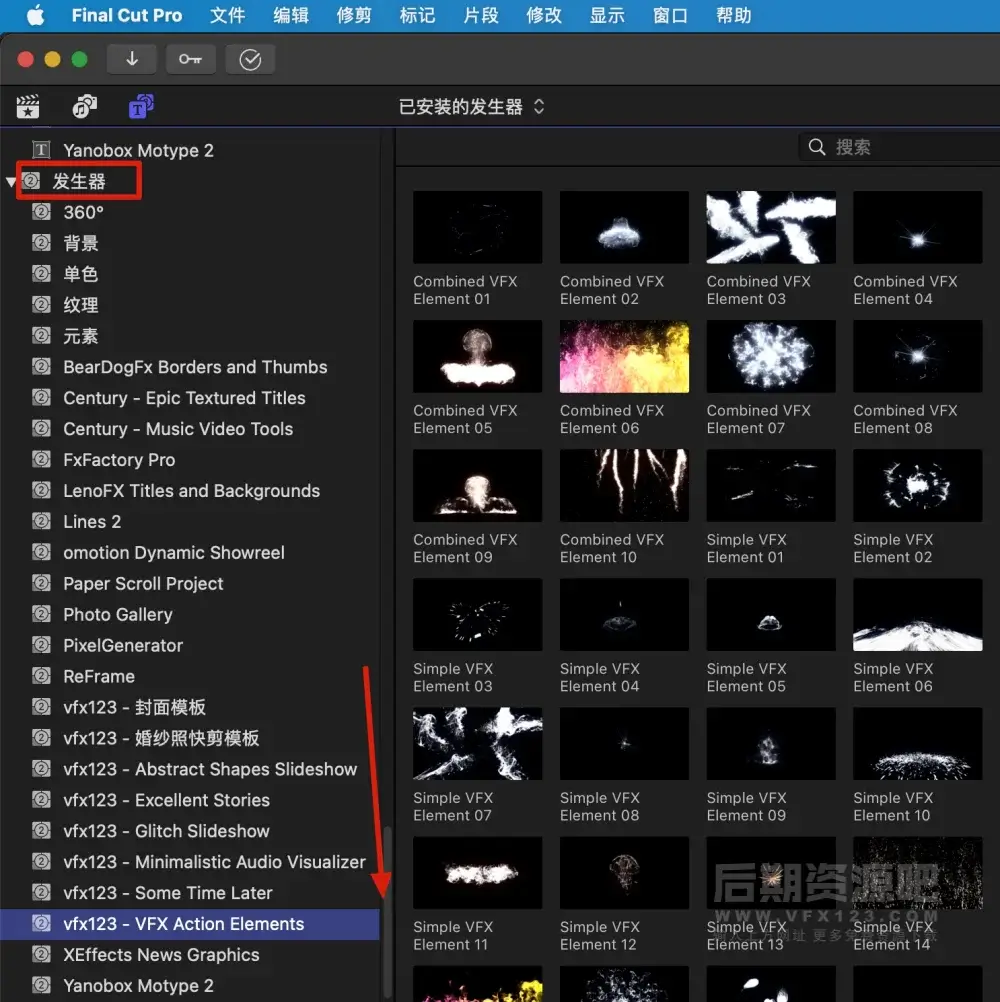The width and height of the screenshot is (1000, 1002).
Task: Select Century - Epic Textured Titles
Action: click(184, 397)
